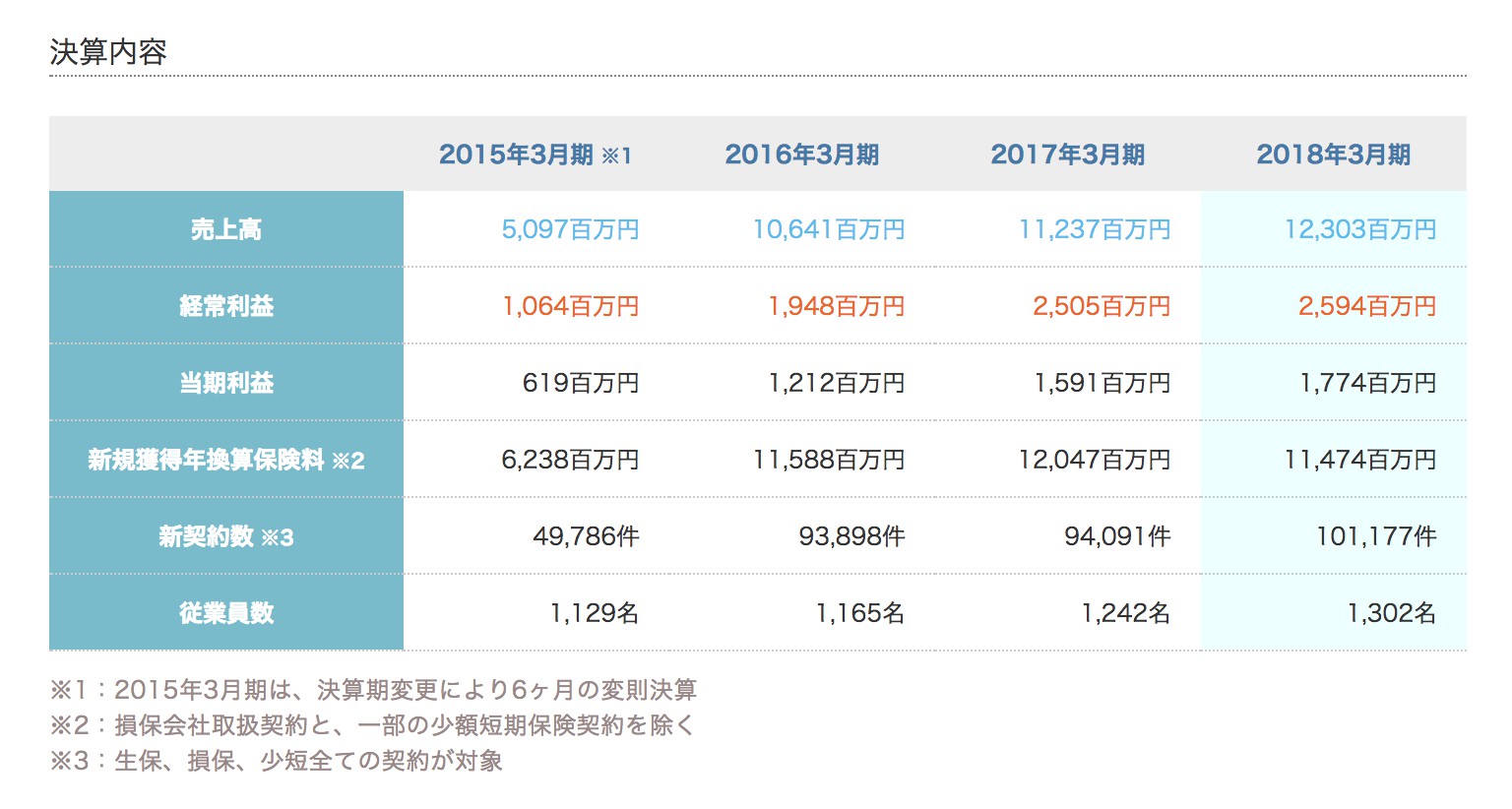
Task: Select the 2015年3月期 column header
Action: (535, 155)
